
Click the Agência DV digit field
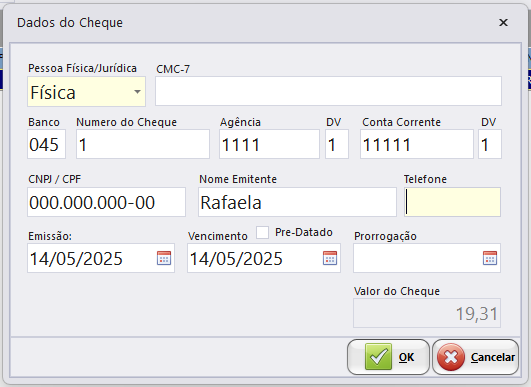point(337,144)
